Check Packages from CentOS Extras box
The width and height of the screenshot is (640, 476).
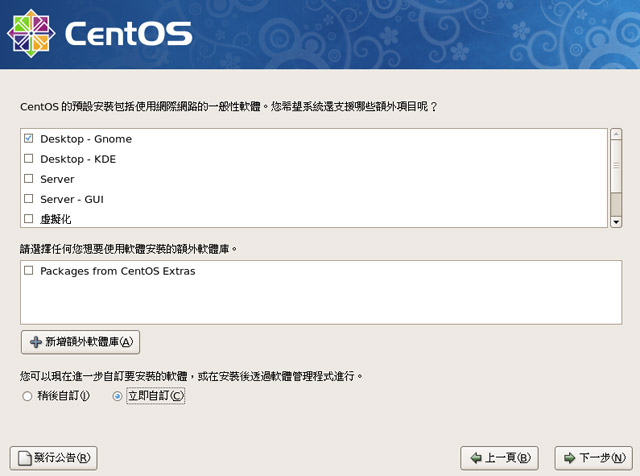pyautogui.click(x=29, y=271)
